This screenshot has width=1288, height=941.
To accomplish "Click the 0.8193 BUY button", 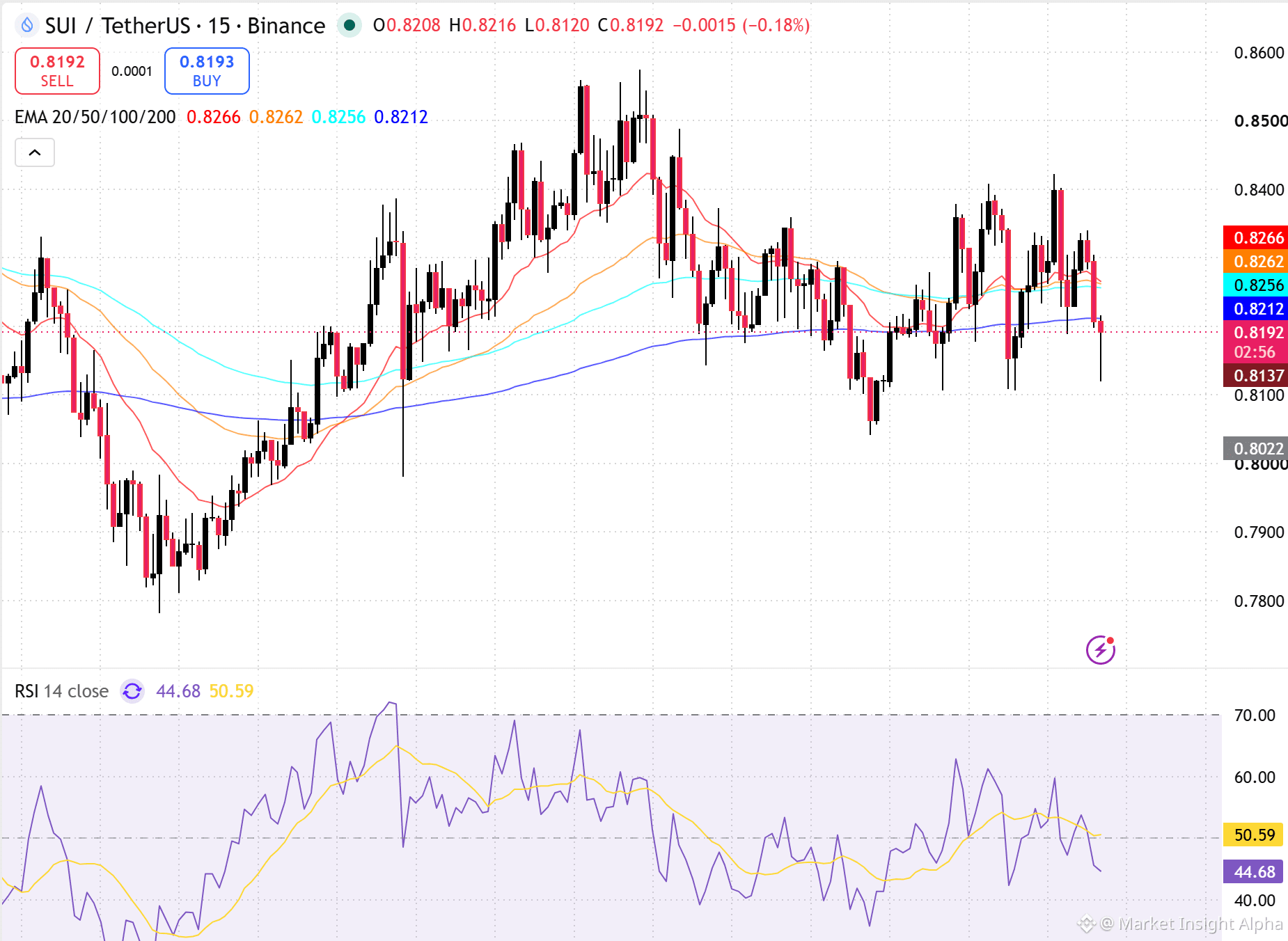I will [x=207, y=71].
